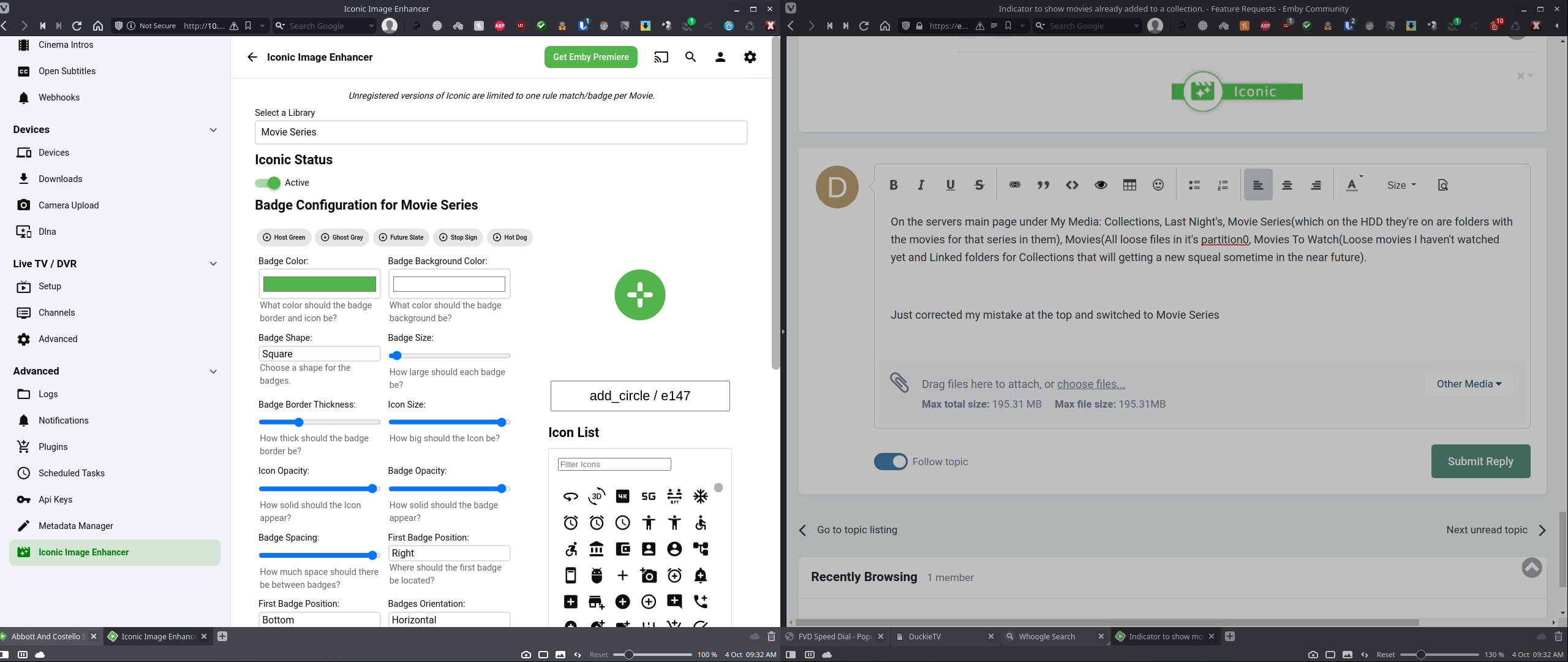The image size is (1568, 662).
Task: Click the choose files link
Action: click(1091, 384)
